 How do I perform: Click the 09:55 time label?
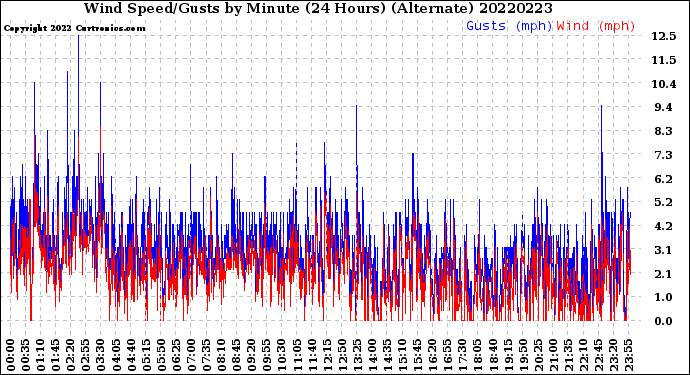pyautogui.click(x=267, y=355)
